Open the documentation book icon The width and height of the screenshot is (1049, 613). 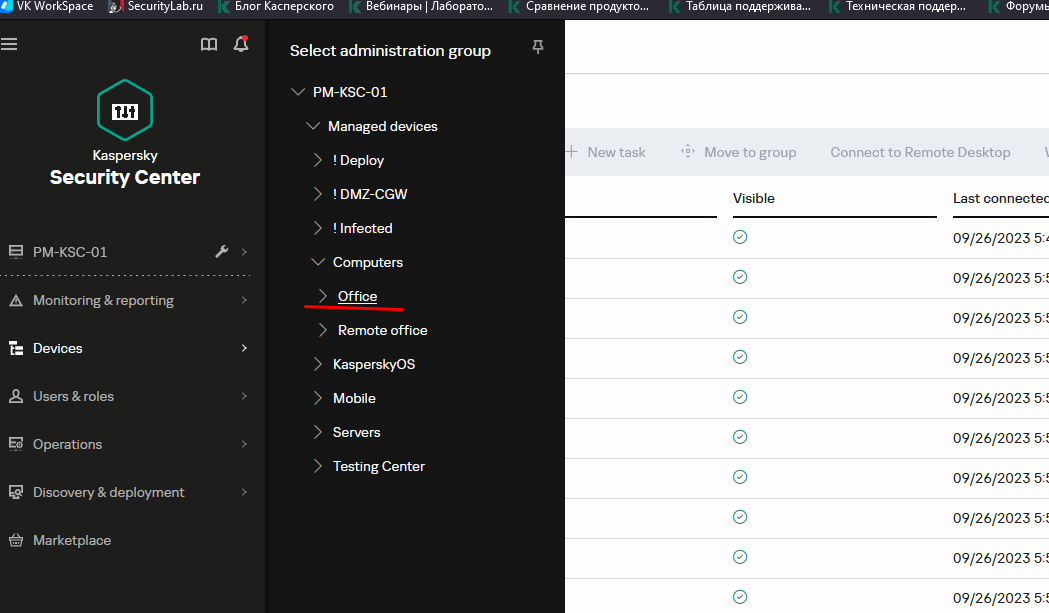coord(209,45)
